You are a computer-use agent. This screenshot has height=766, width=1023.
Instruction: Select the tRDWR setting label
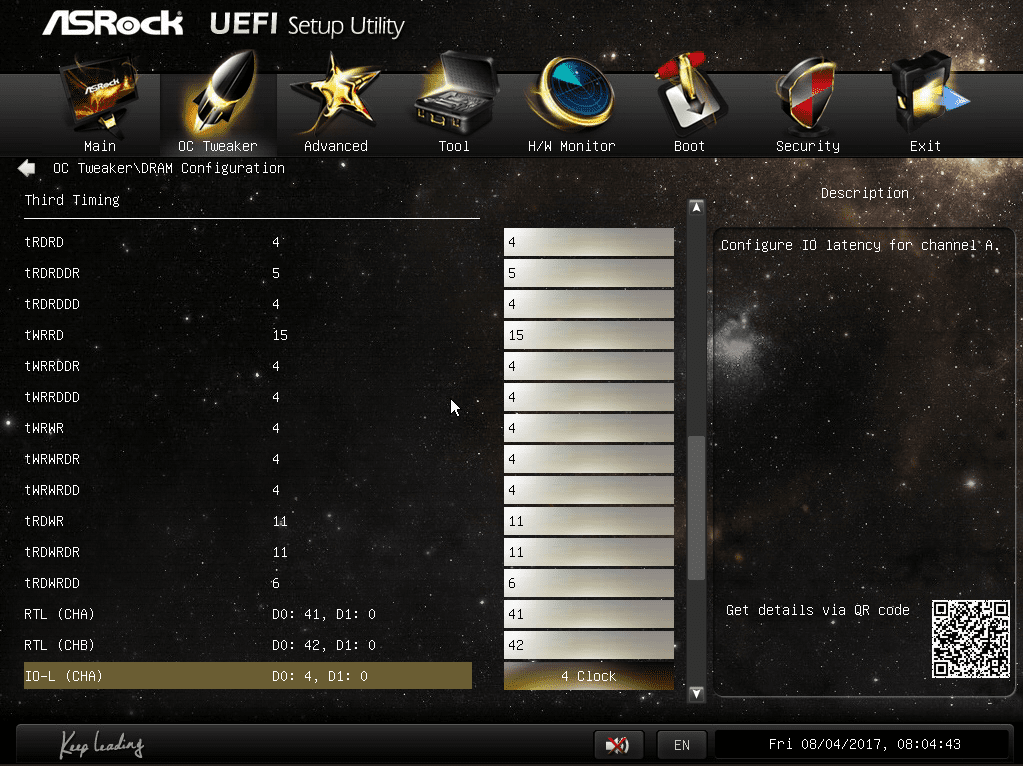(44, 521)
